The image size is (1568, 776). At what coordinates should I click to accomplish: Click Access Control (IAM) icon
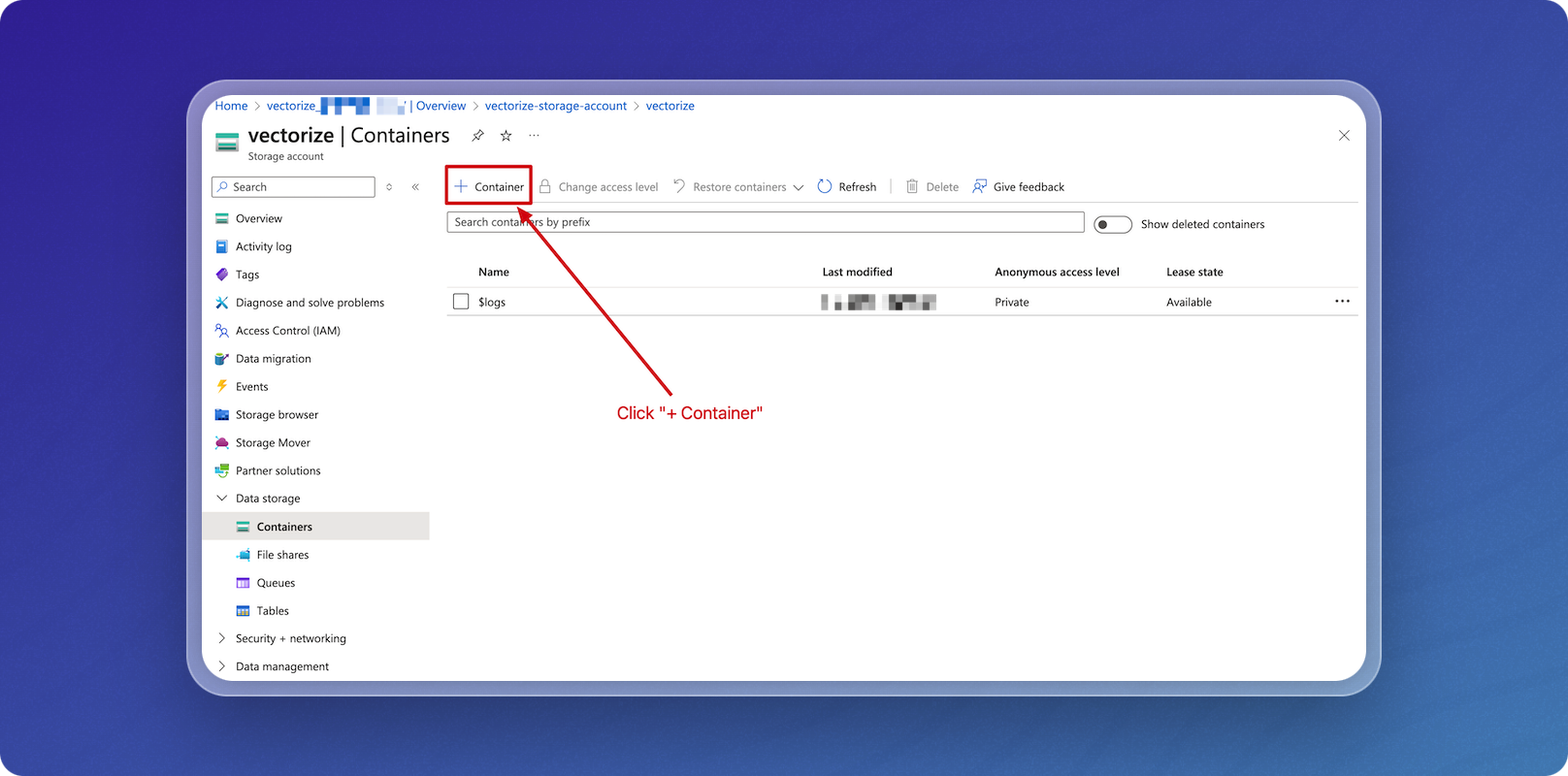pos(222,331)
